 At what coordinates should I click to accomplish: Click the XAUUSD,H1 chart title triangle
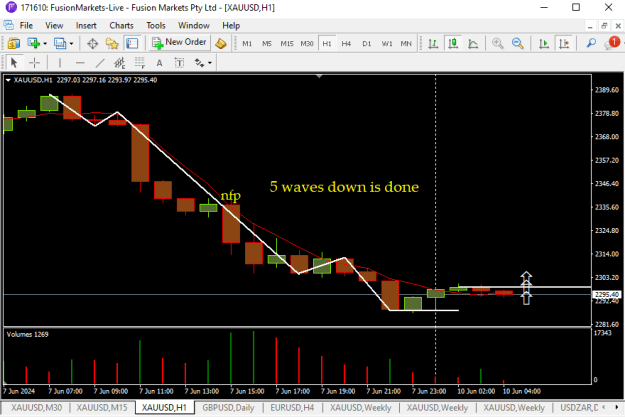pos(8,80)
